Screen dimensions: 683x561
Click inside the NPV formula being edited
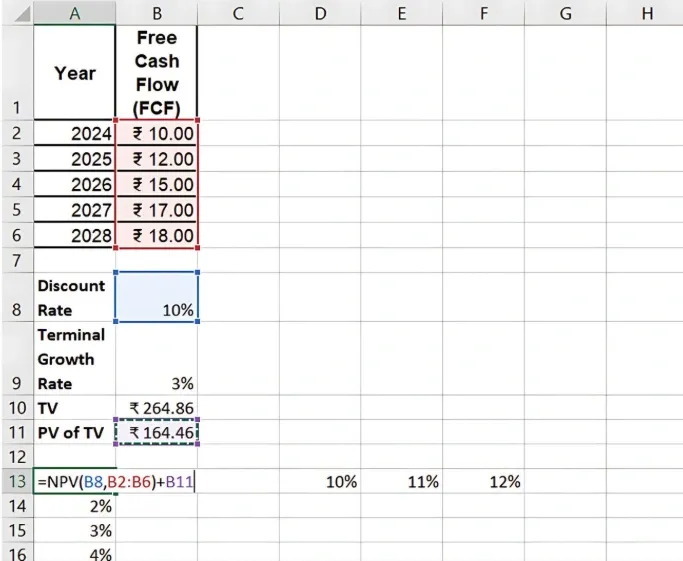coord(113,481)
